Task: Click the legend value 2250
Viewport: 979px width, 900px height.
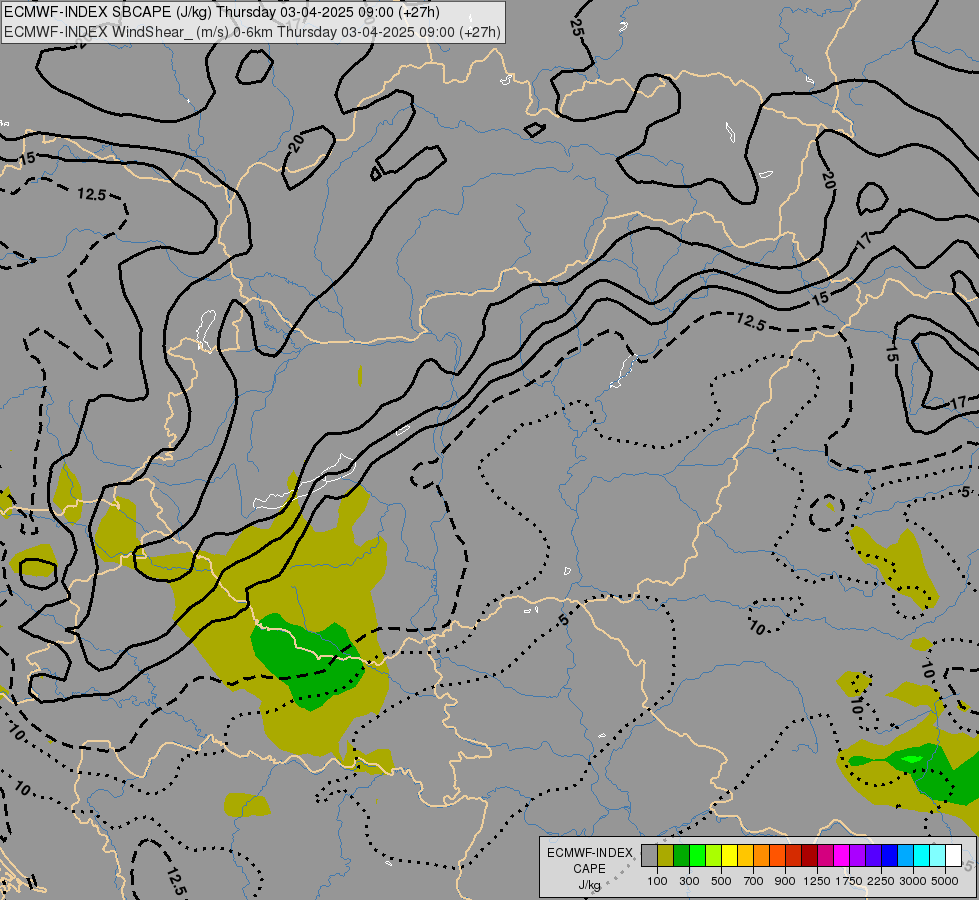Action: point(881,881)
